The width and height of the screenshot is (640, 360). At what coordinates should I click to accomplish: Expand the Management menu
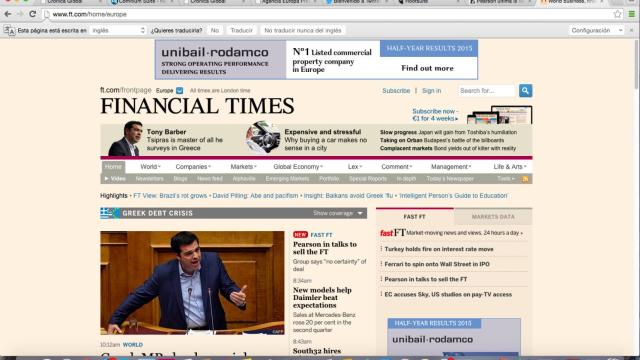point(451,167)
